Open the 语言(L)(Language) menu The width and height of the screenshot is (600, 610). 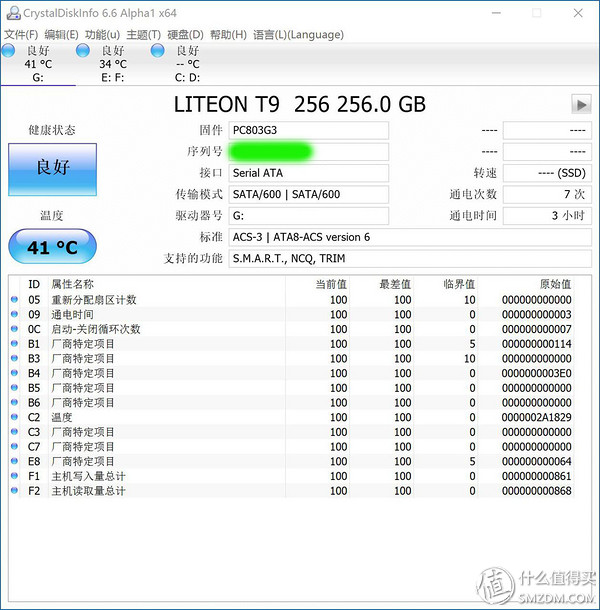click(x=298, y=35)
